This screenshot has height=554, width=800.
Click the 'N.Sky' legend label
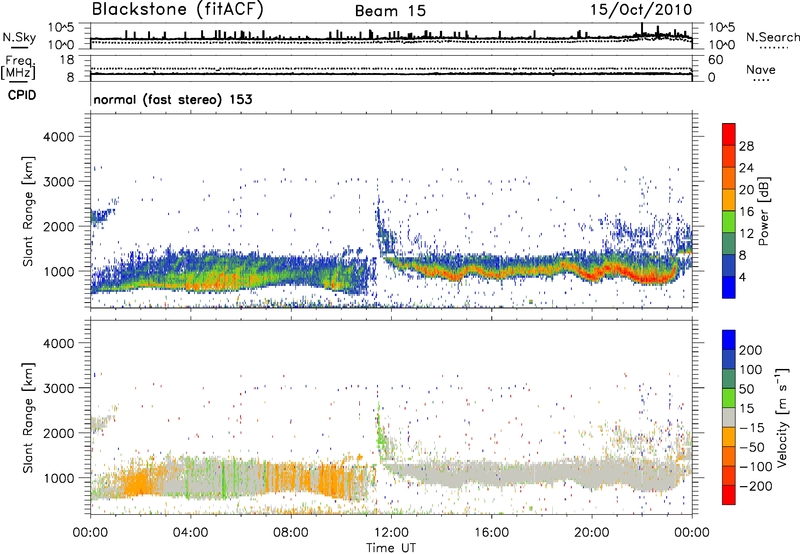click(19, 37)
